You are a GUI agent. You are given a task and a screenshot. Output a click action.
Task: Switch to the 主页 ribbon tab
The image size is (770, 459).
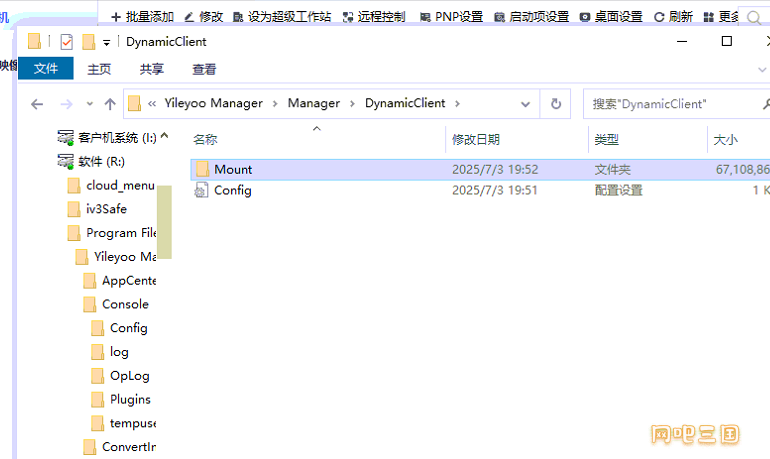tap(99, 69)
